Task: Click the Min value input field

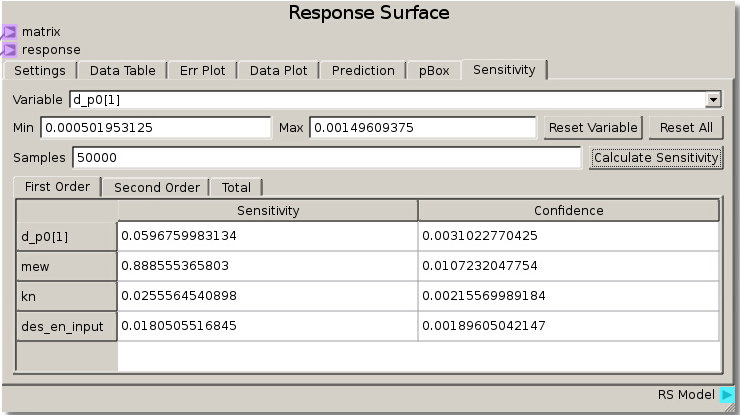Action: point(155,128)
